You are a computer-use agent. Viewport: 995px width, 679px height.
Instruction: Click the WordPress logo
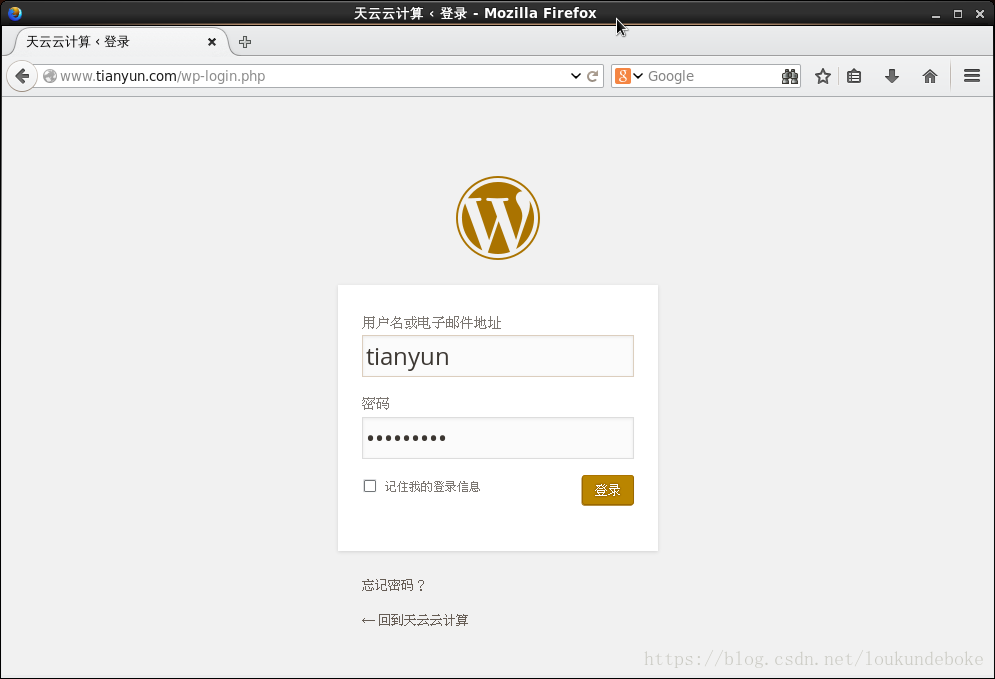498,218
